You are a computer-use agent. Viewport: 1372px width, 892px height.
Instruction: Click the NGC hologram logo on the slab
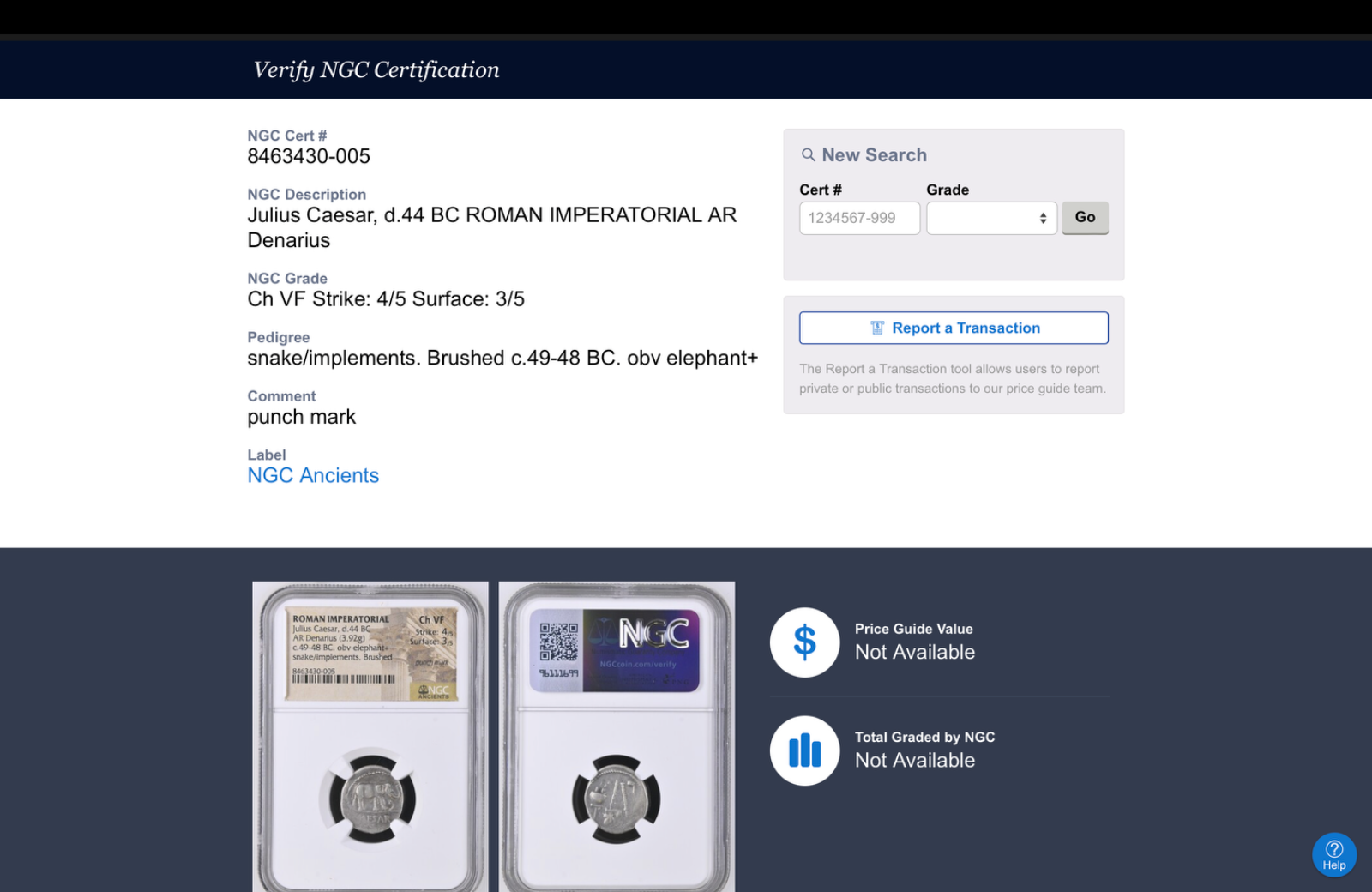point(653,635)
